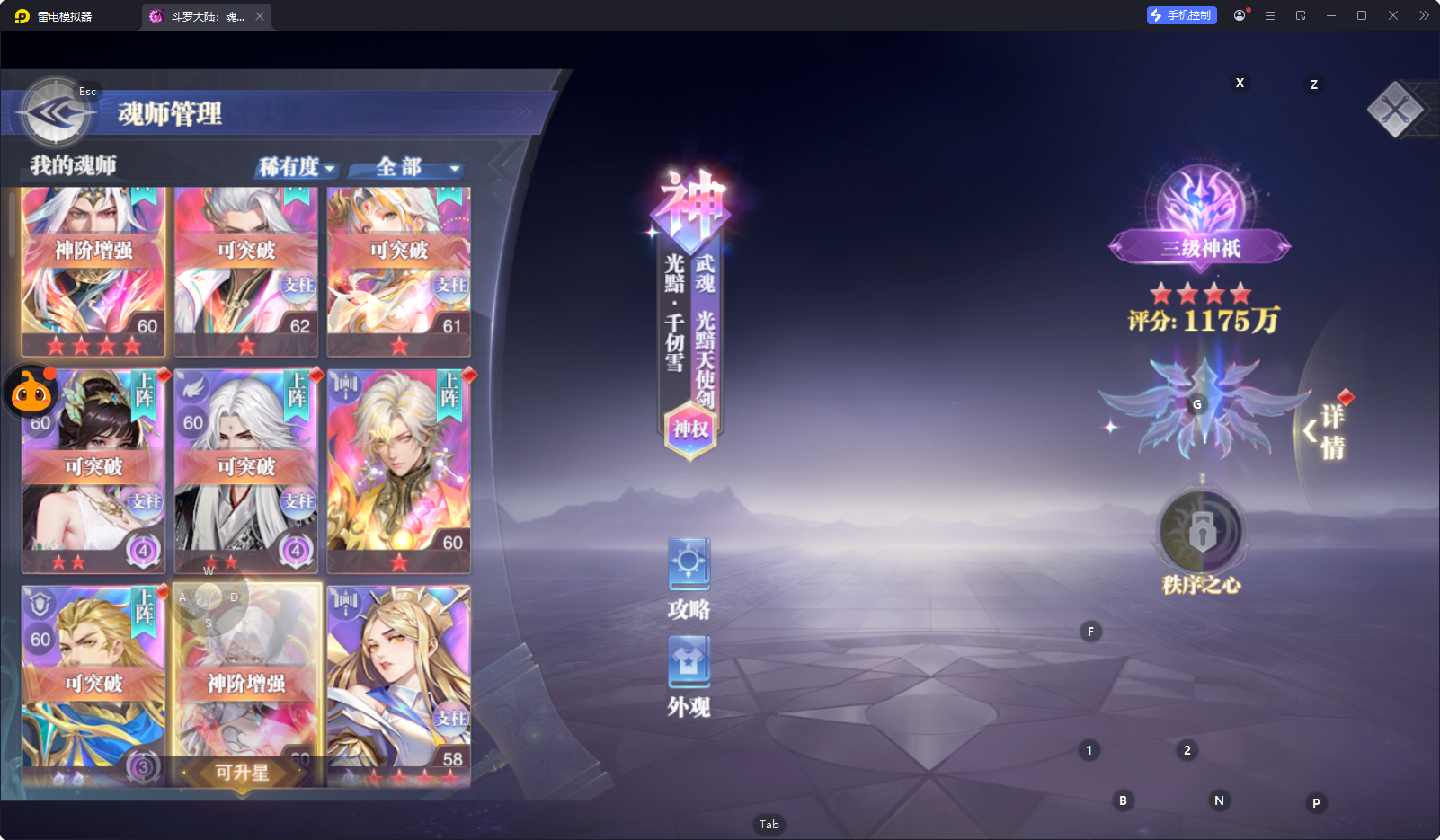The height and width of the screenshot is (840, 1440).
Task: Click the Esc back arrow button
Action: tap(56, 113)
